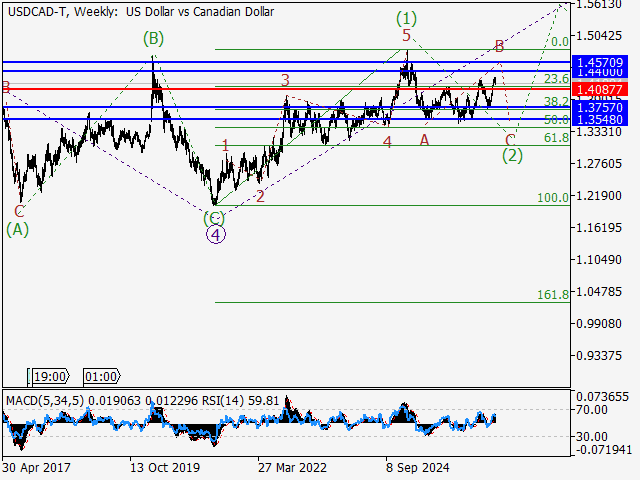Select the red wave A label near Sep 2024
This screenshot has height=480, width=640.
[424, 140]
